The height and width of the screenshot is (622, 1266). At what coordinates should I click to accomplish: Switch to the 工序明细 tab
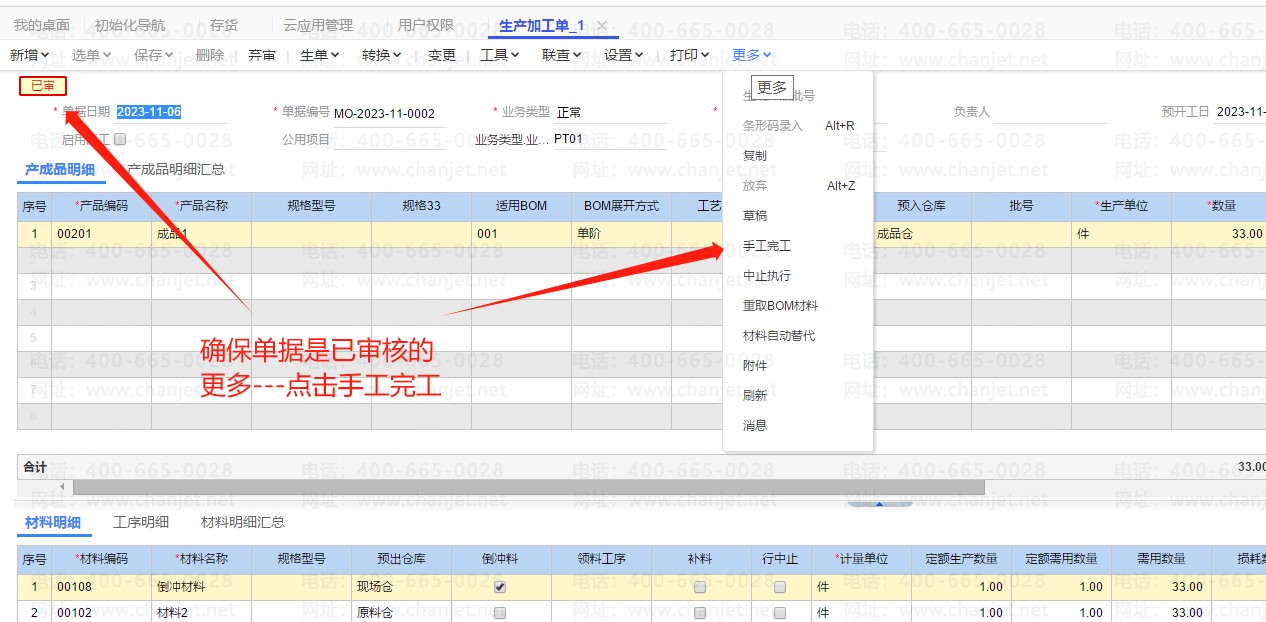tap(141, 522)
